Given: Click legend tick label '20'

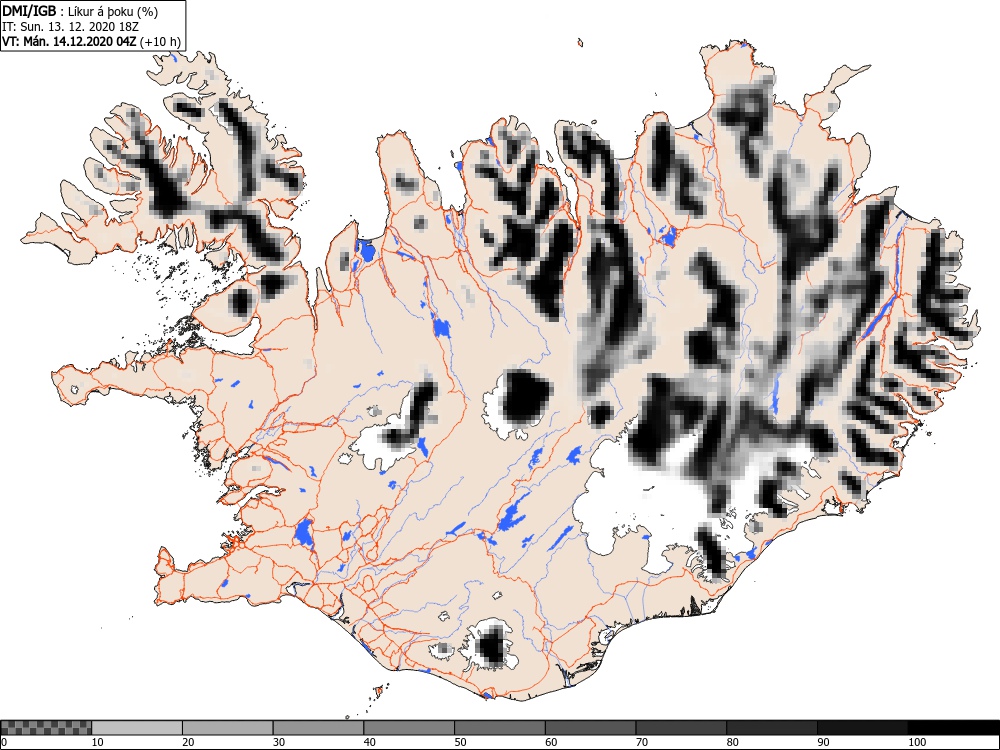Looking at the screenshot, I should click(188, 742).
